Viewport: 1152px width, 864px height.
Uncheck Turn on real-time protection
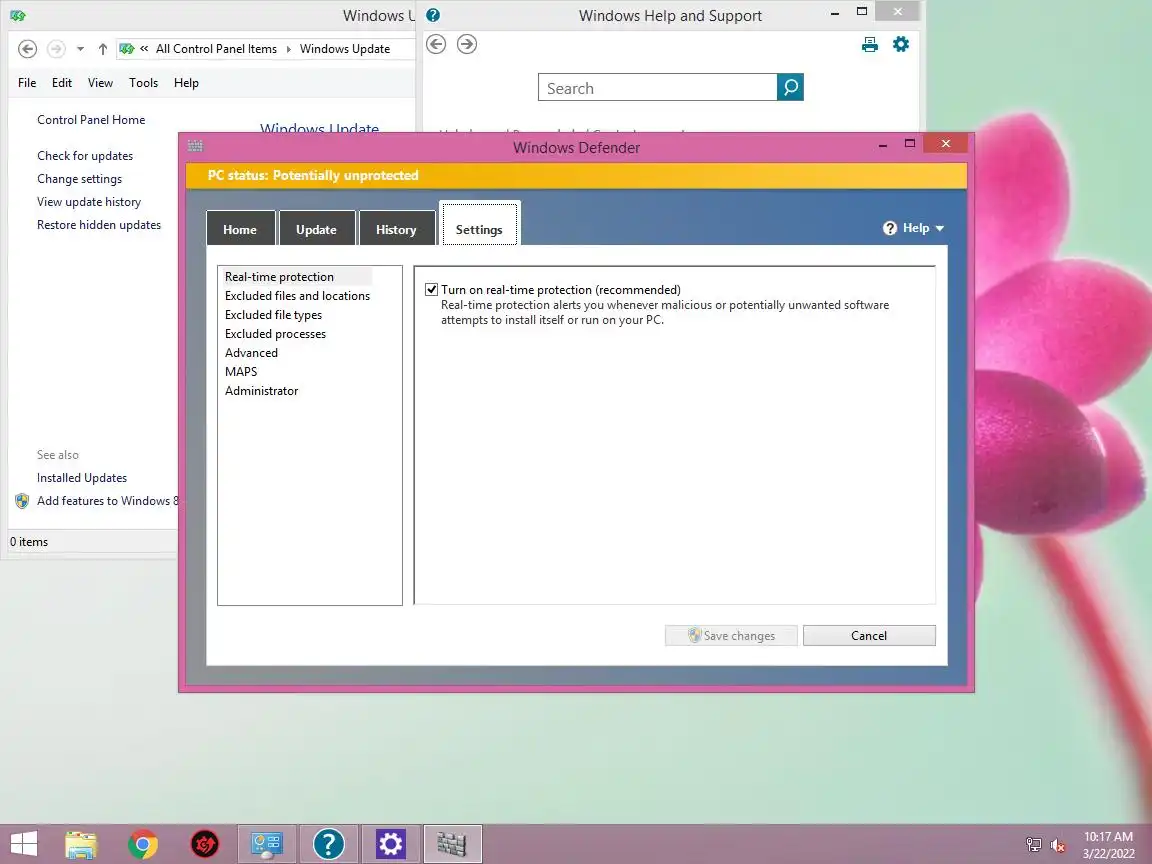(431, 289)
